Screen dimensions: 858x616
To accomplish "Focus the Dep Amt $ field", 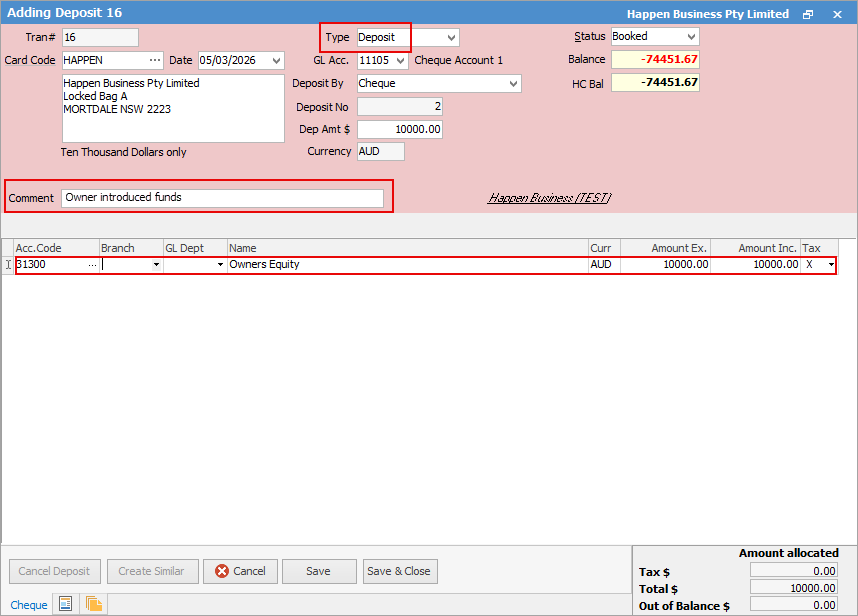I will point(399,130).
